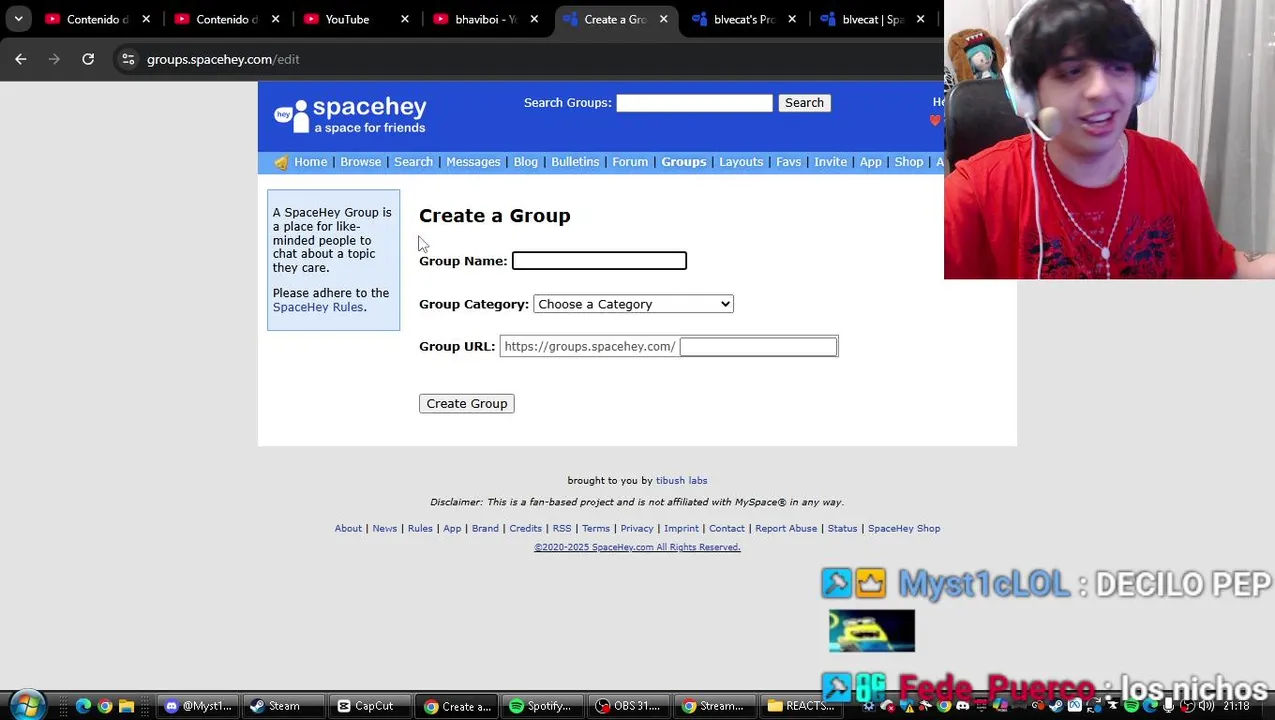Switch to the Discord @Myst1 taskbar window
1275x720 pixels.
click(x=199, y=706)
